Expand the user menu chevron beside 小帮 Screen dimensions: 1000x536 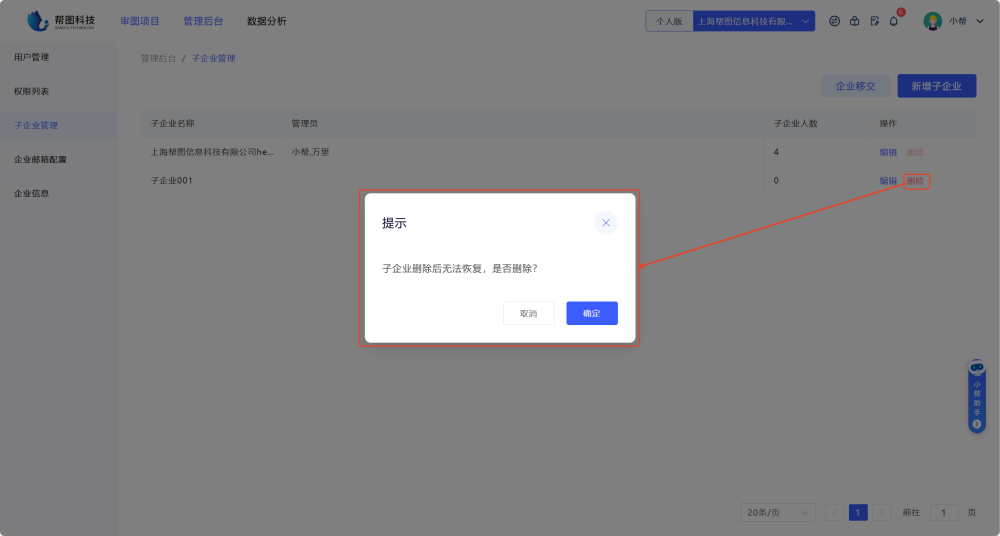(x=979, y=21)
